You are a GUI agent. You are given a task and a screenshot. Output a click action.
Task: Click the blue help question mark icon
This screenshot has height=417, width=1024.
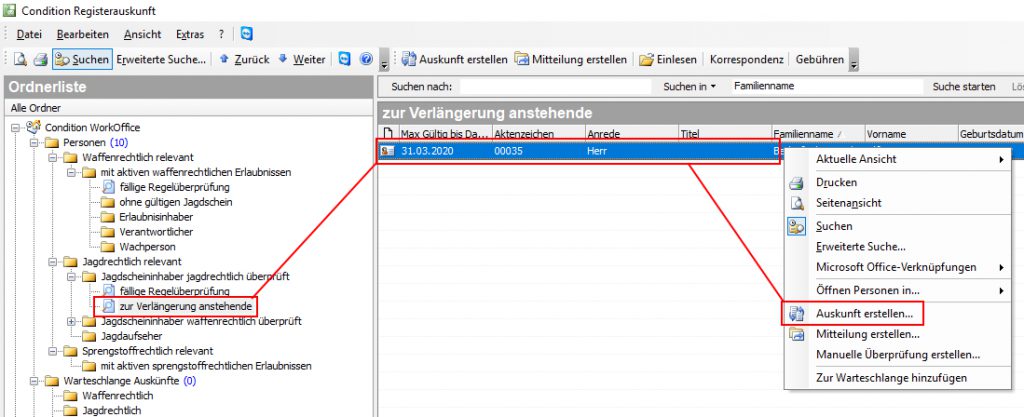click(x=366, y=59)
